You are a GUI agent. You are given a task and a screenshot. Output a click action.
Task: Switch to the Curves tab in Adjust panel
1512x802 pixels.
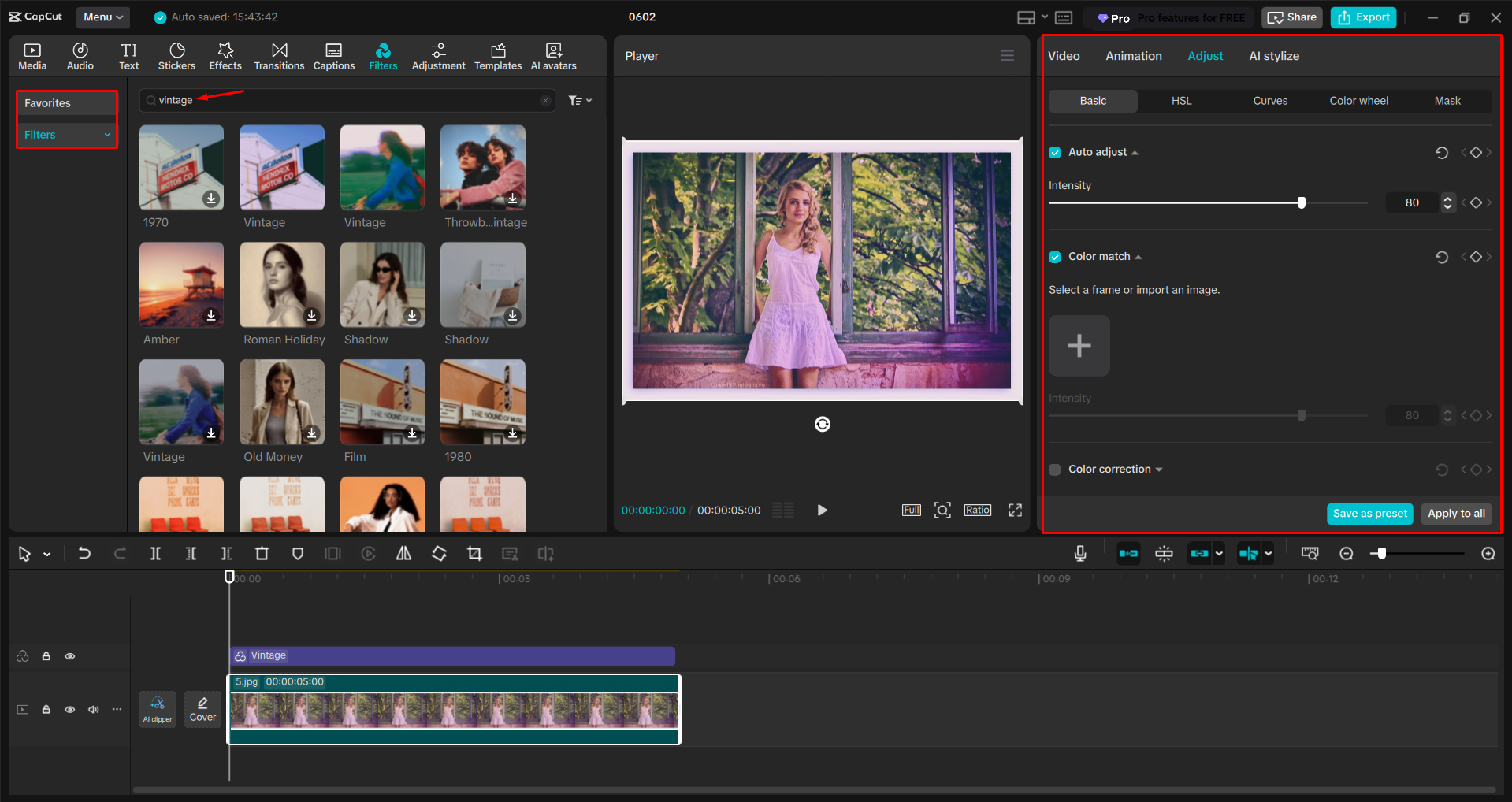(1269, 101)
